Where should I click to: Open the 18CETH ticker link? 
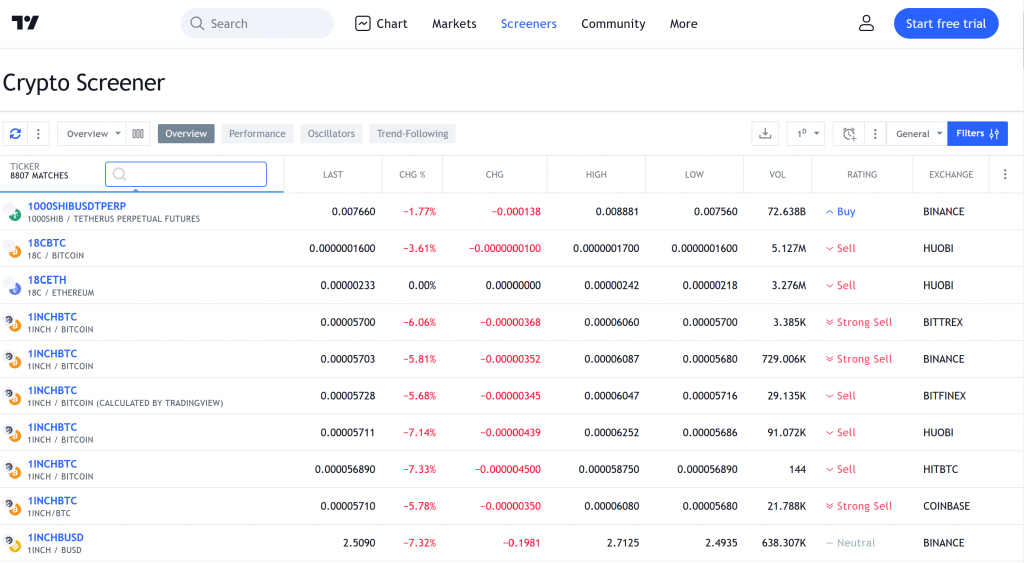(x=46, y=280)
